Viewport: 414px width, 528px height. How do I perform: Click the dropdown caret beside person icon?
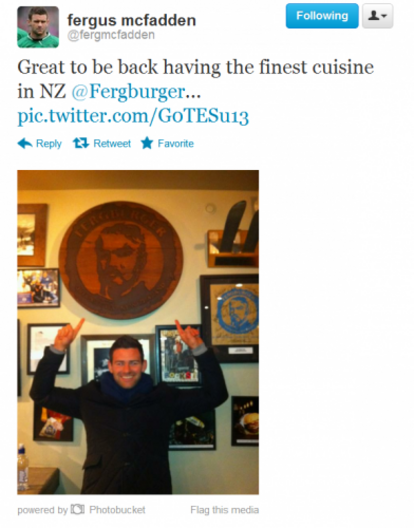384,16
